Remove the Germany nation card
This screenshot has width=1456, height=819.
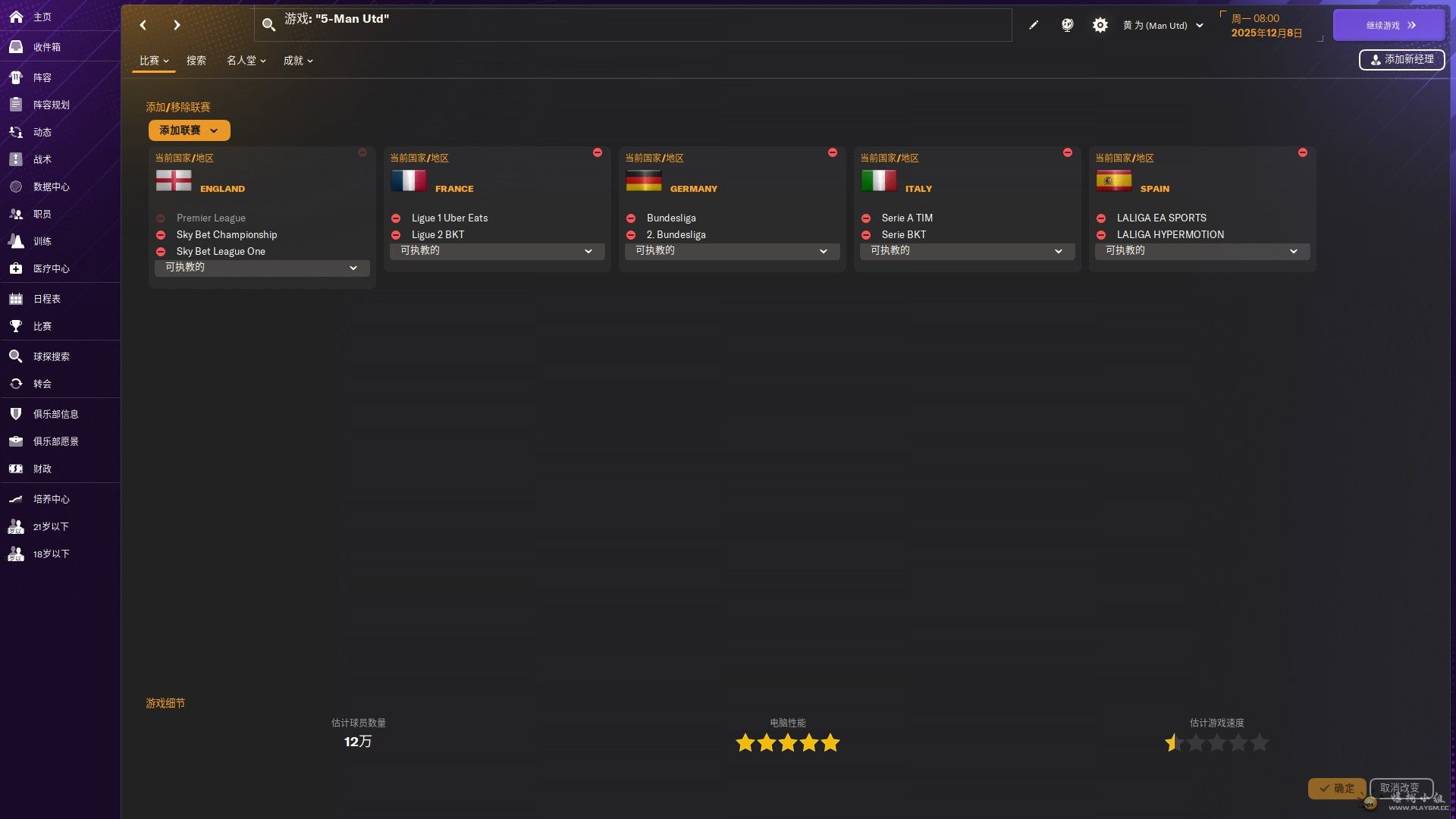[833, 152]
